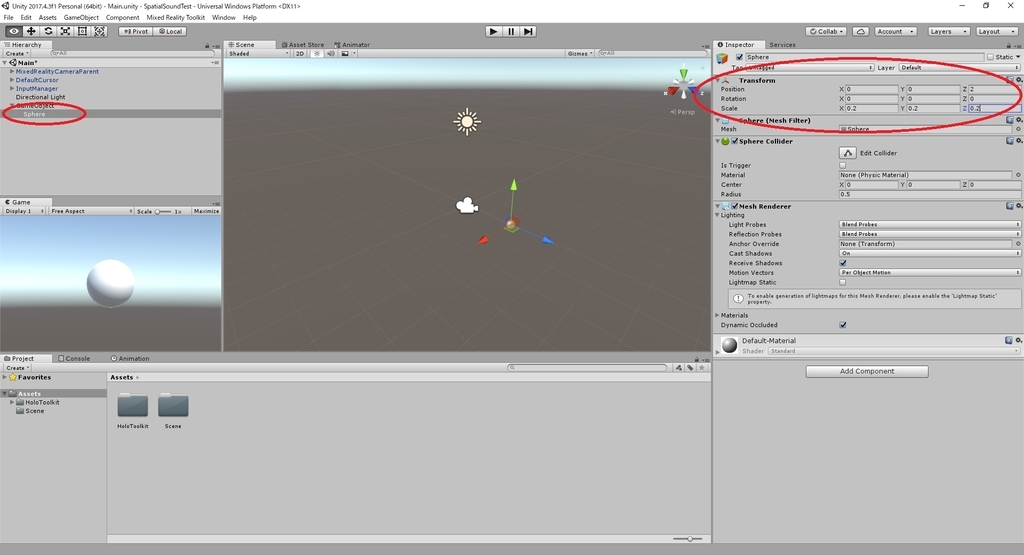The width and height of the screenshot is (1024, 555).
Task: Open the Window menu
Action: tap(223, 18)
